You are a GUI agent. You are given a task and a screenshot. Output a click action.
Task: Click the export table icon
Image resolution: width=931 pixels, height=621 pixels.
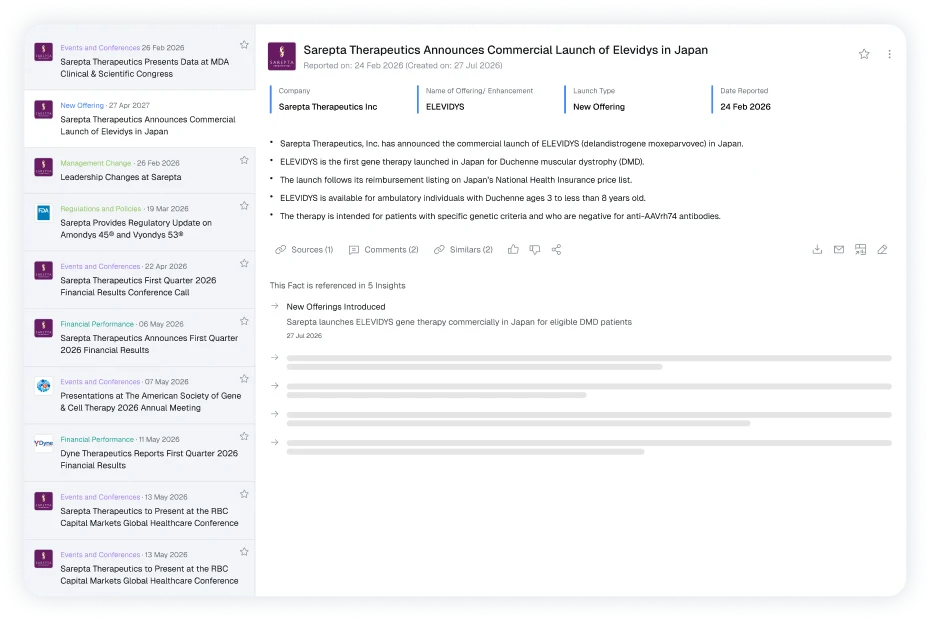(x=860, y=249)
